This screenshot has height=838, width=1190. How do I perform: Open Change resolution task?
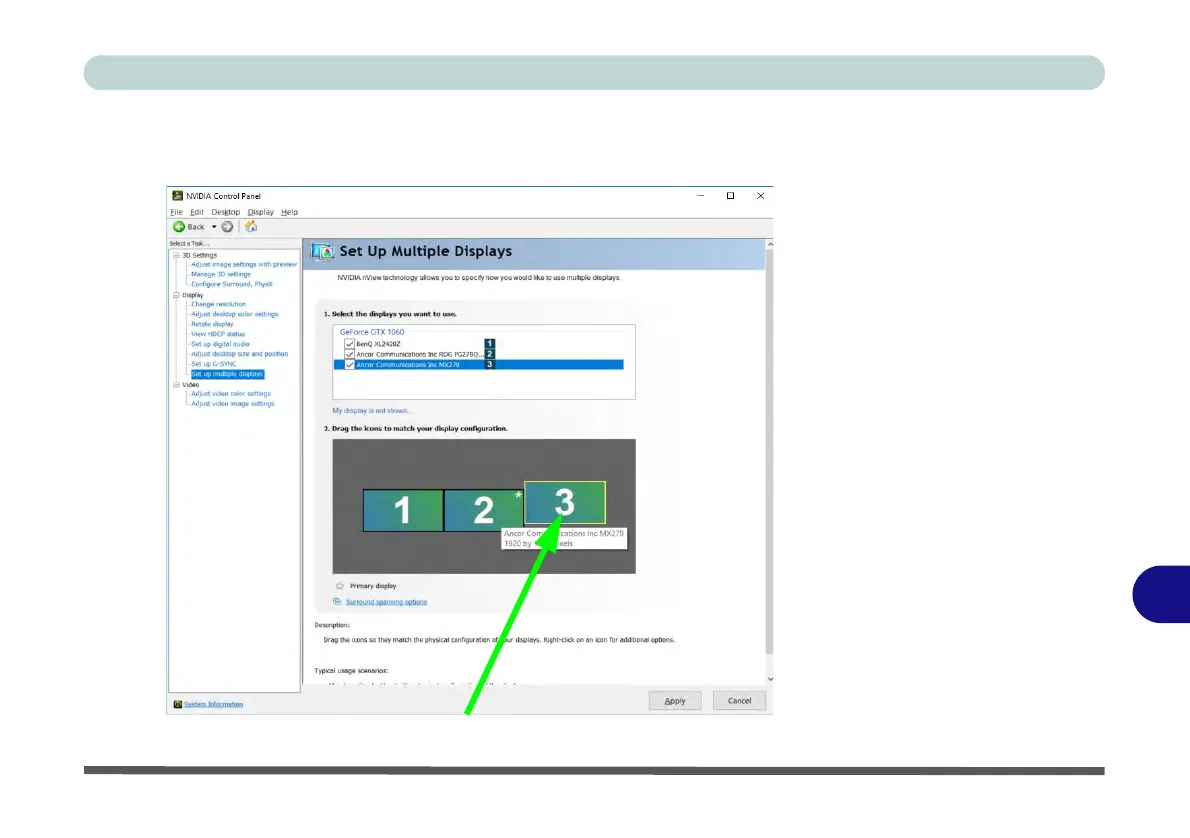click(x=219, y=304)
